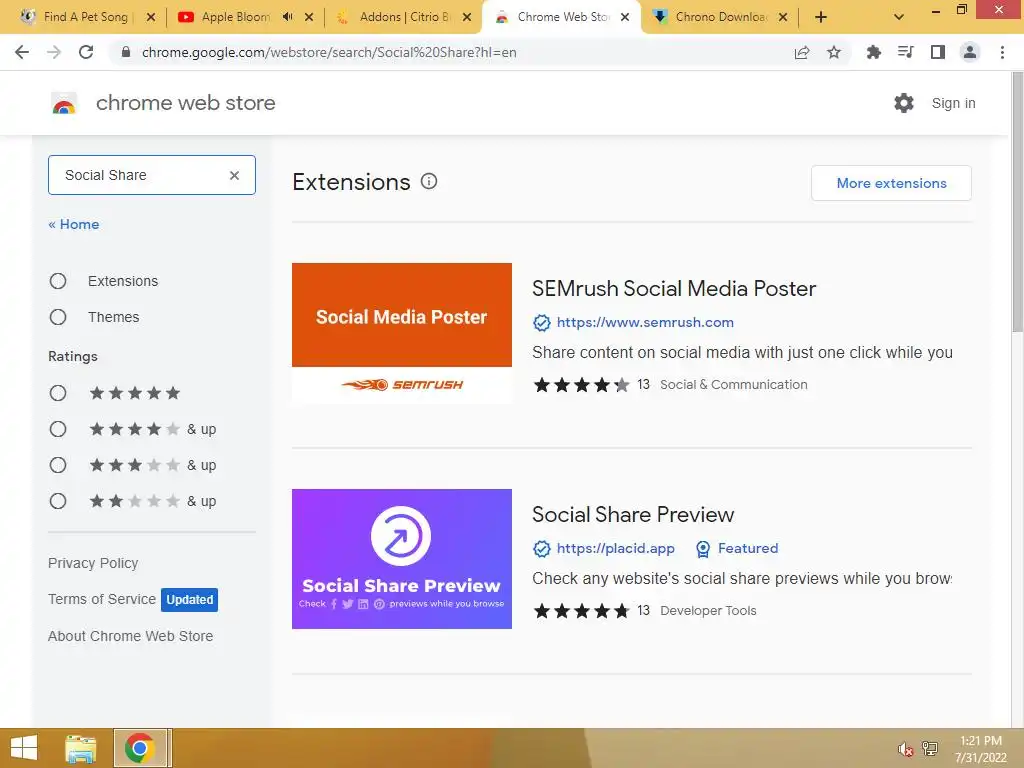The image size is (1024, 768).
Task: Open a new browser tab
Action: tap(821, 17)
